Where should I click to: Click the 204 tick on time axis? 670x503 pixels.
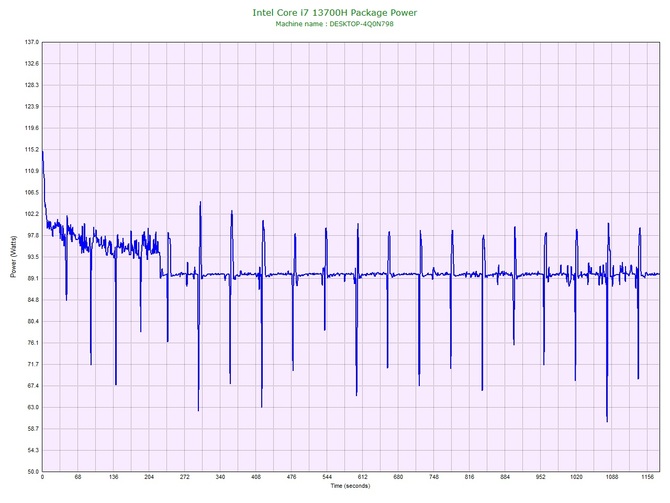(149, 477)
